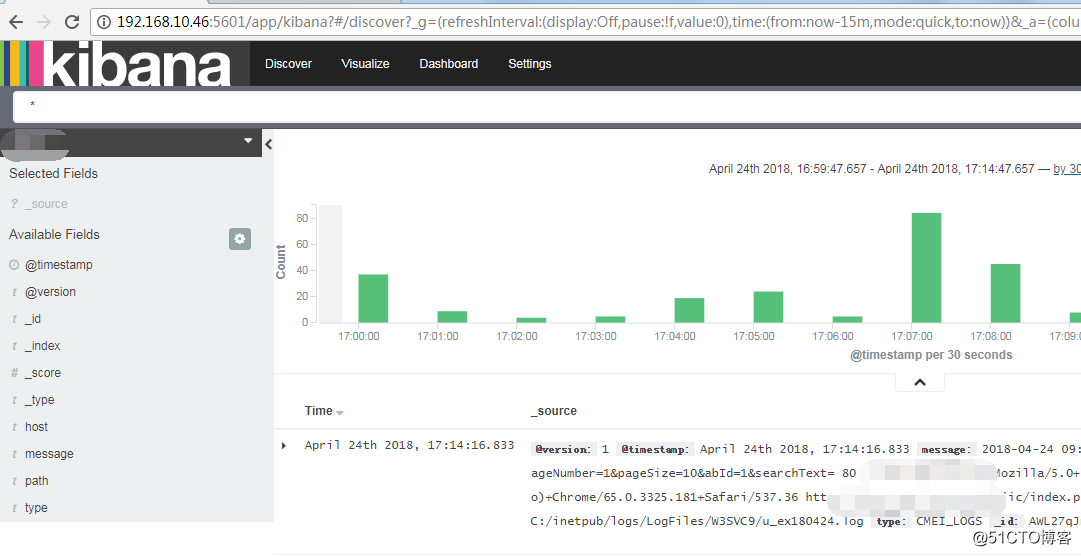1081x556 pixels.
Task: Reload the page with refresh icon
Action: (72, 22)
